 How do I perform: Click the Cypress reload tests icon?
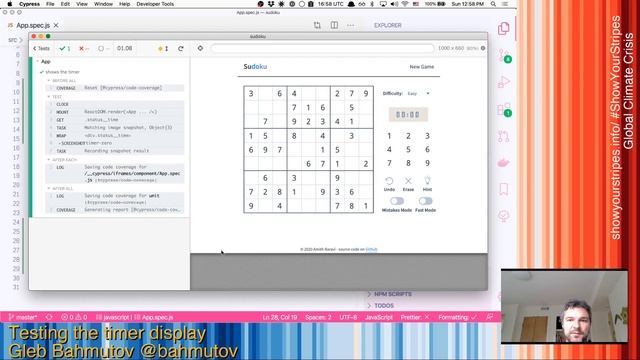(x=180, y=48)
